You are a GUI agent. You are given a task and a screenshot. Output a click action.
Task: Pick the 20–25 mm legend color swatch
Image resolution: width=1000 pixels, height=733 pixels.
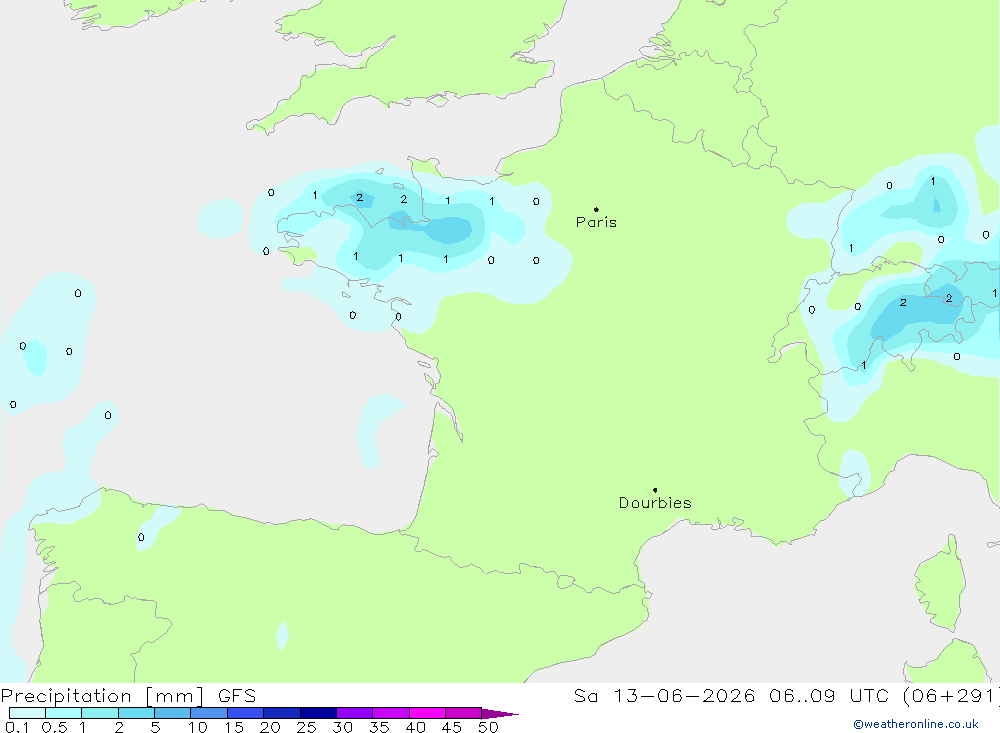[x=282, y=713]
